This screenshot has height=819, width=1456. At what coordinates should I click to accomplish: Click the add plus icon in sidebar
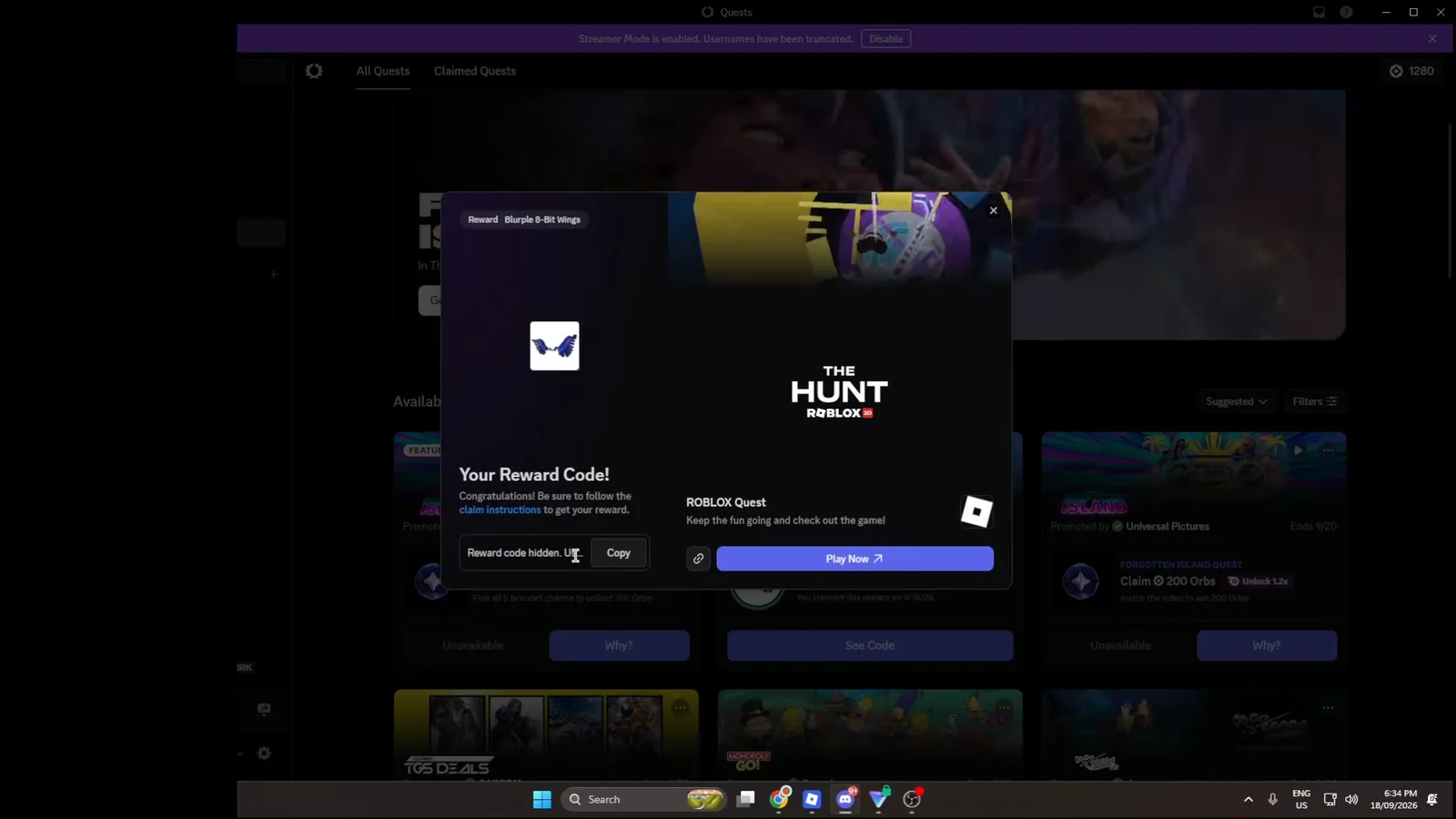pos(273,274)
